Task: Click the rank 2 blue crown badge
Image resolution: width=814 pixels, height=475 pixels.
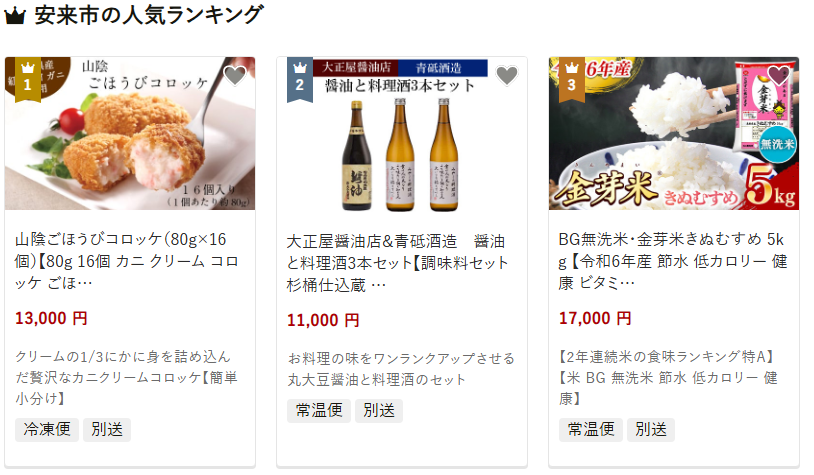Action: pyautogui.click(x=300, y=79)
